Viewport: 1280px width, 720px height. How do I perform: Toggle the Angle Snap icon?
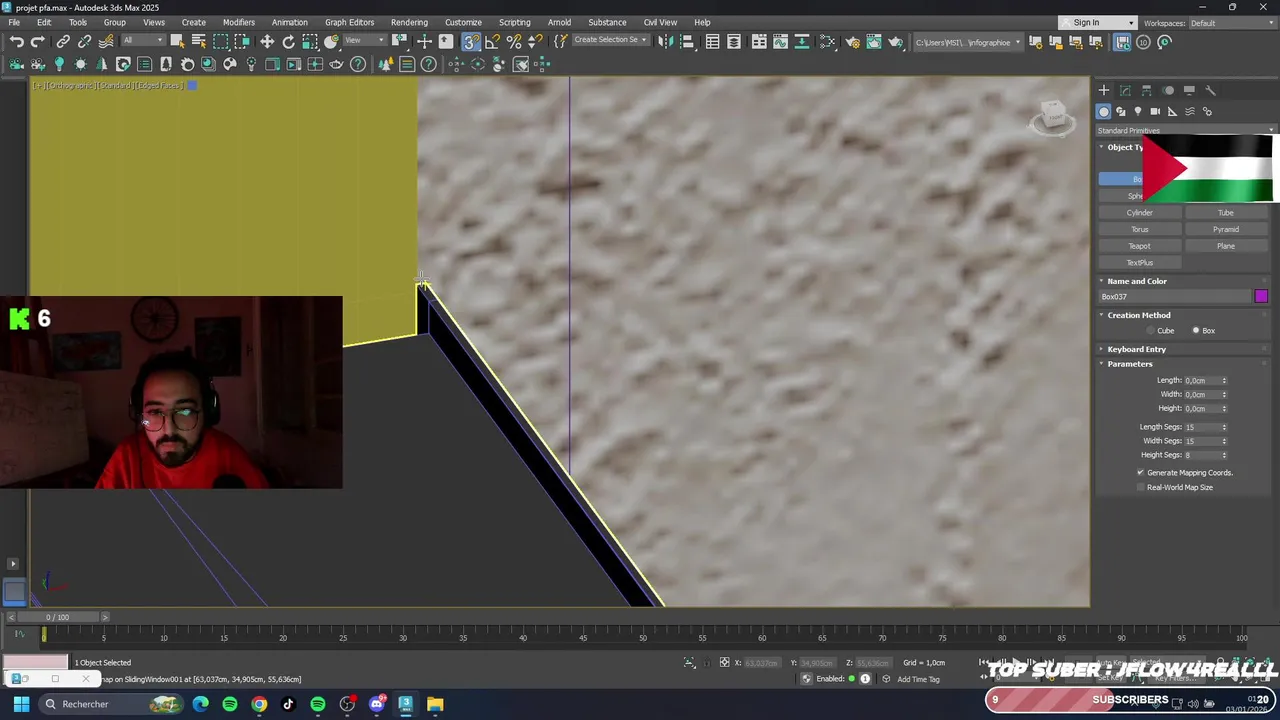point(492,41)
